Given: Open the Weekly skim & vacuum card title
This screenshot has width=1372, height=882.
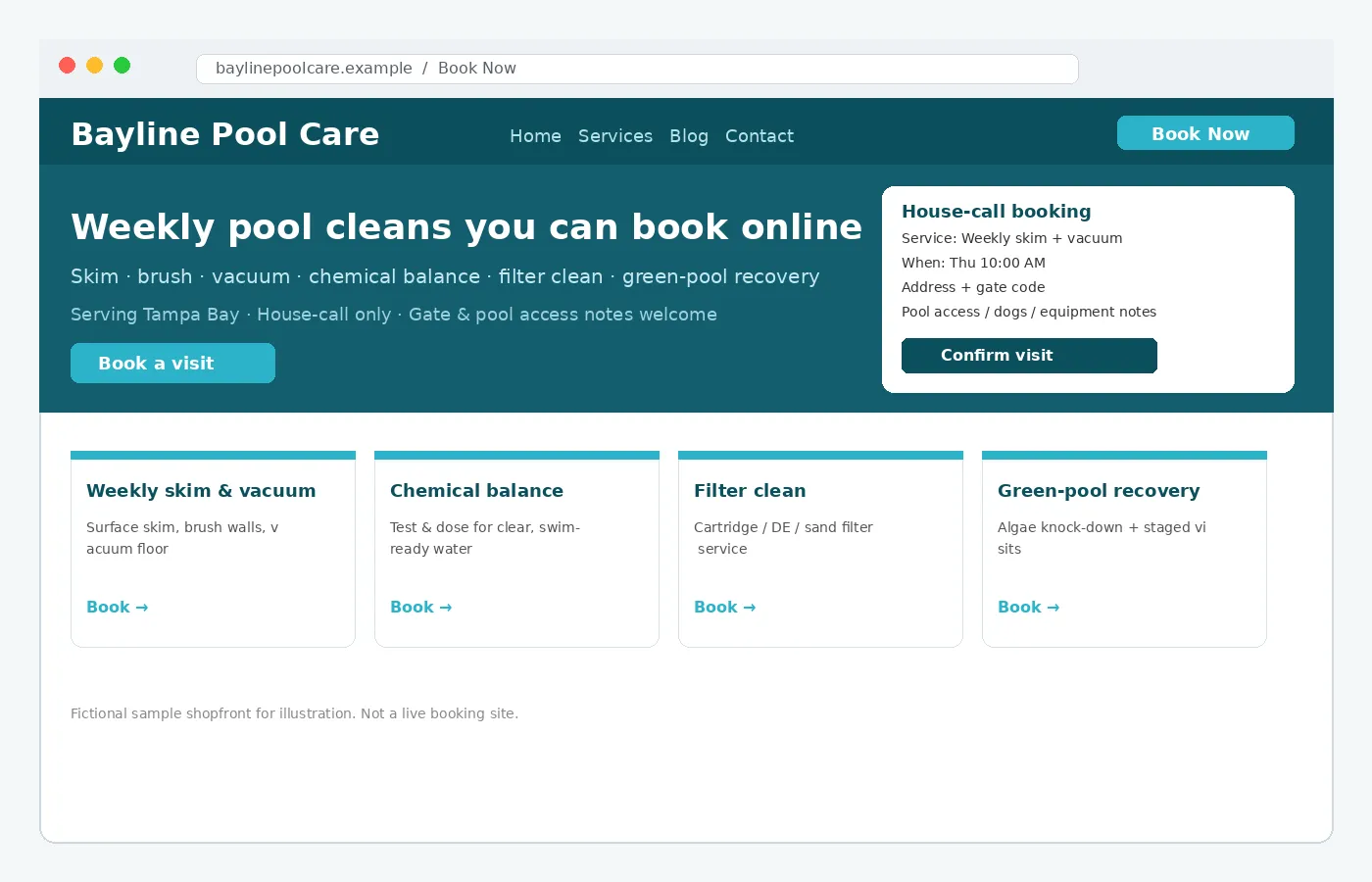Looking at the screenshot, I should (201, 491).
